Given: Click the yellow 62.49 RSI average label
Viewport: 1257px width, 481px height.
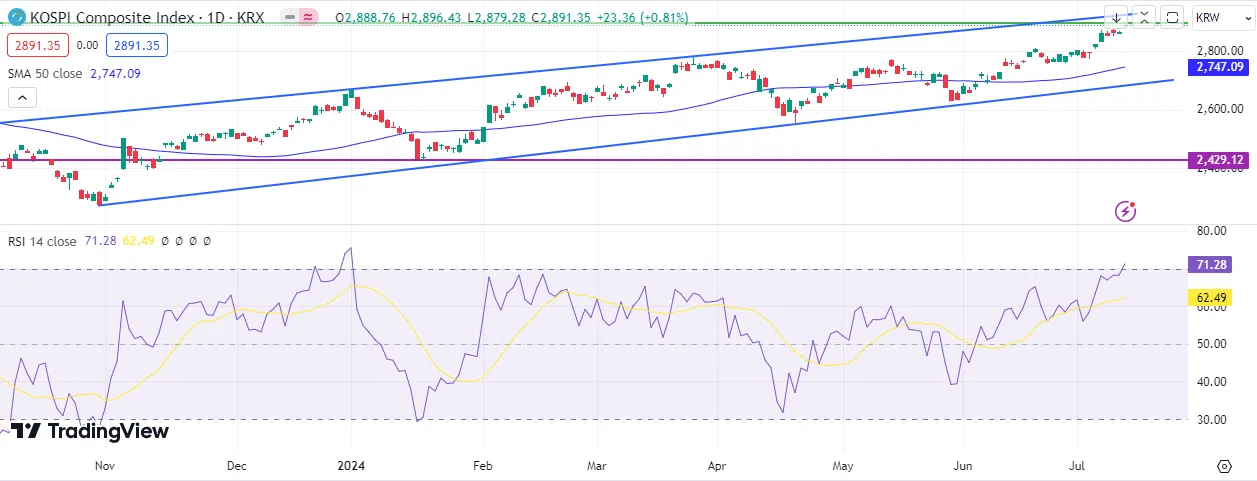Looking at the screenshot, I should click(1217, 297).
